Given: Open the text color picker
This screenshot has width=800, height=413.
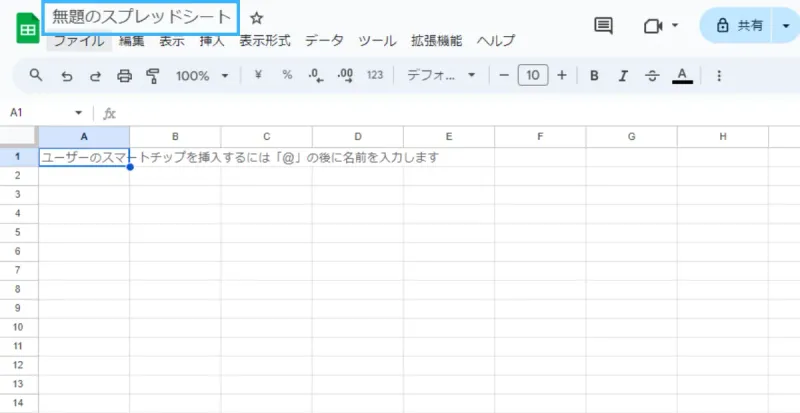Looking at the screenshot, I should 682,76.
